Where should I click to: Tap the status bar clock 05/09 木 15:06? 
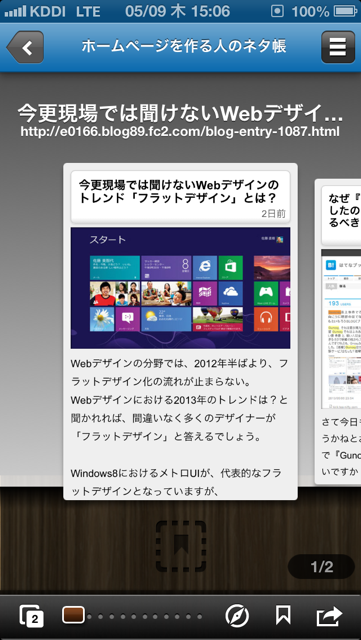click(178, 11)
